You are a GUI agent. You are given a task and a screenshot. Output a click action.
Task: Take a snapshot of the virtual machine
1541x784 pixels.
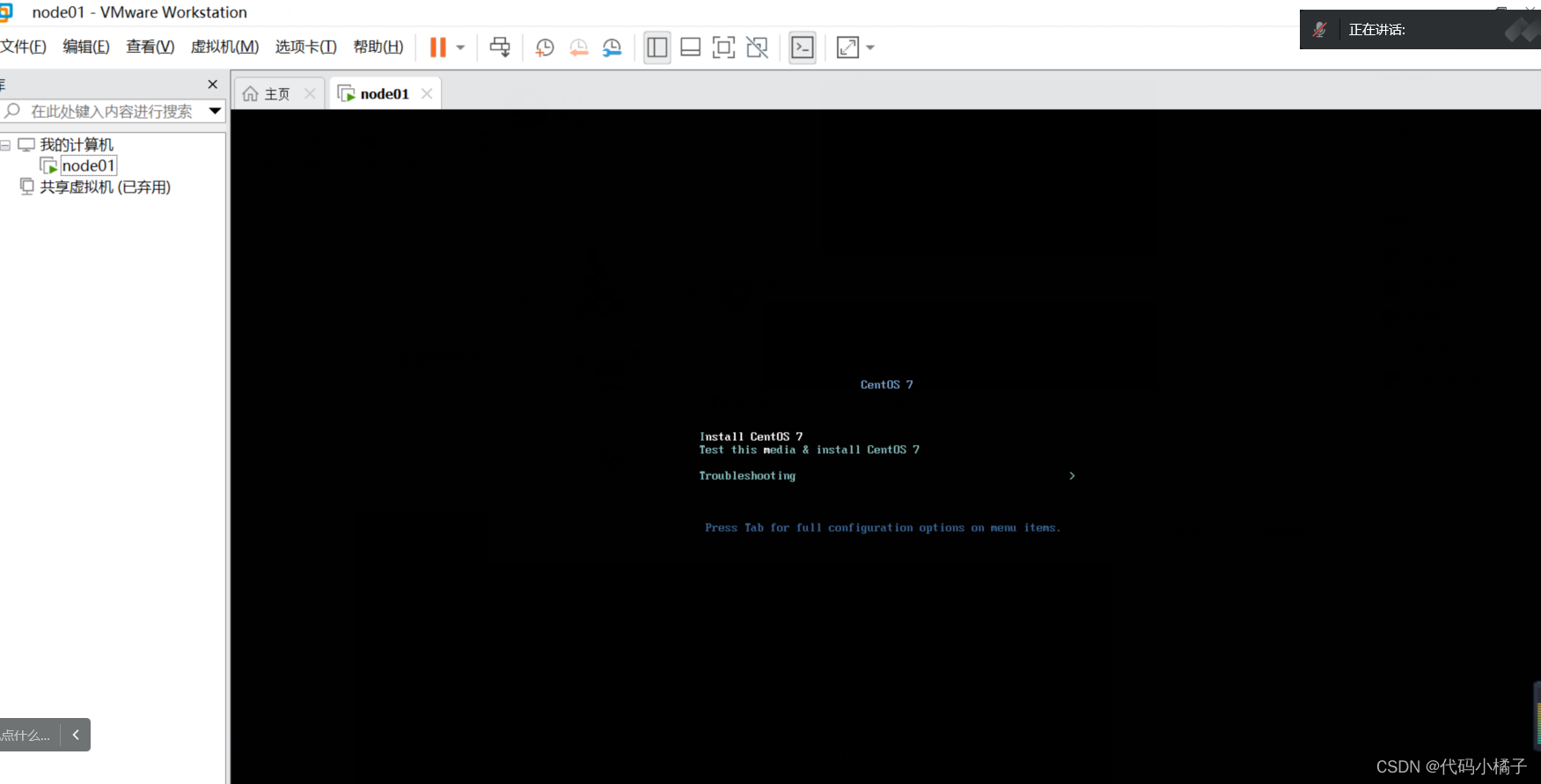(545, 48)
